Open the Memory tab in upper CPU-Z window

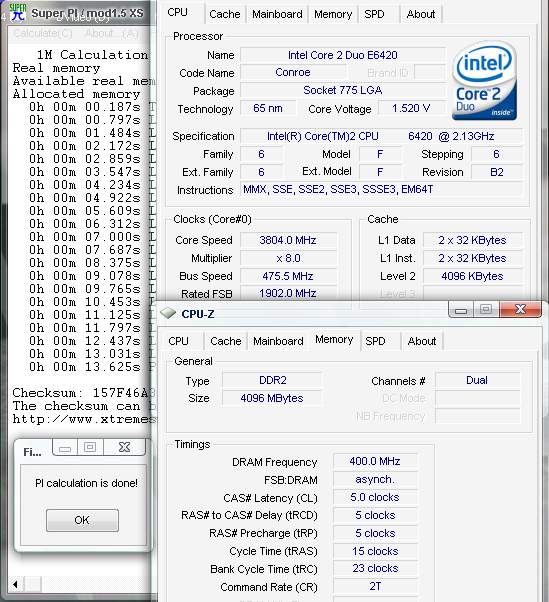tap(333, 14)
